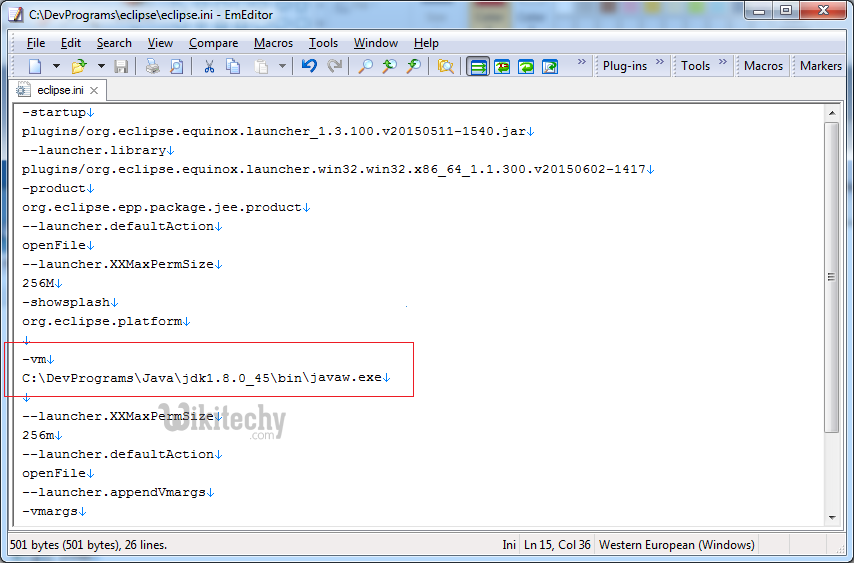The height and width of the screenshot is (563, 854).
Task: Open Find with the magnifier icon
Action: point(366,66)
